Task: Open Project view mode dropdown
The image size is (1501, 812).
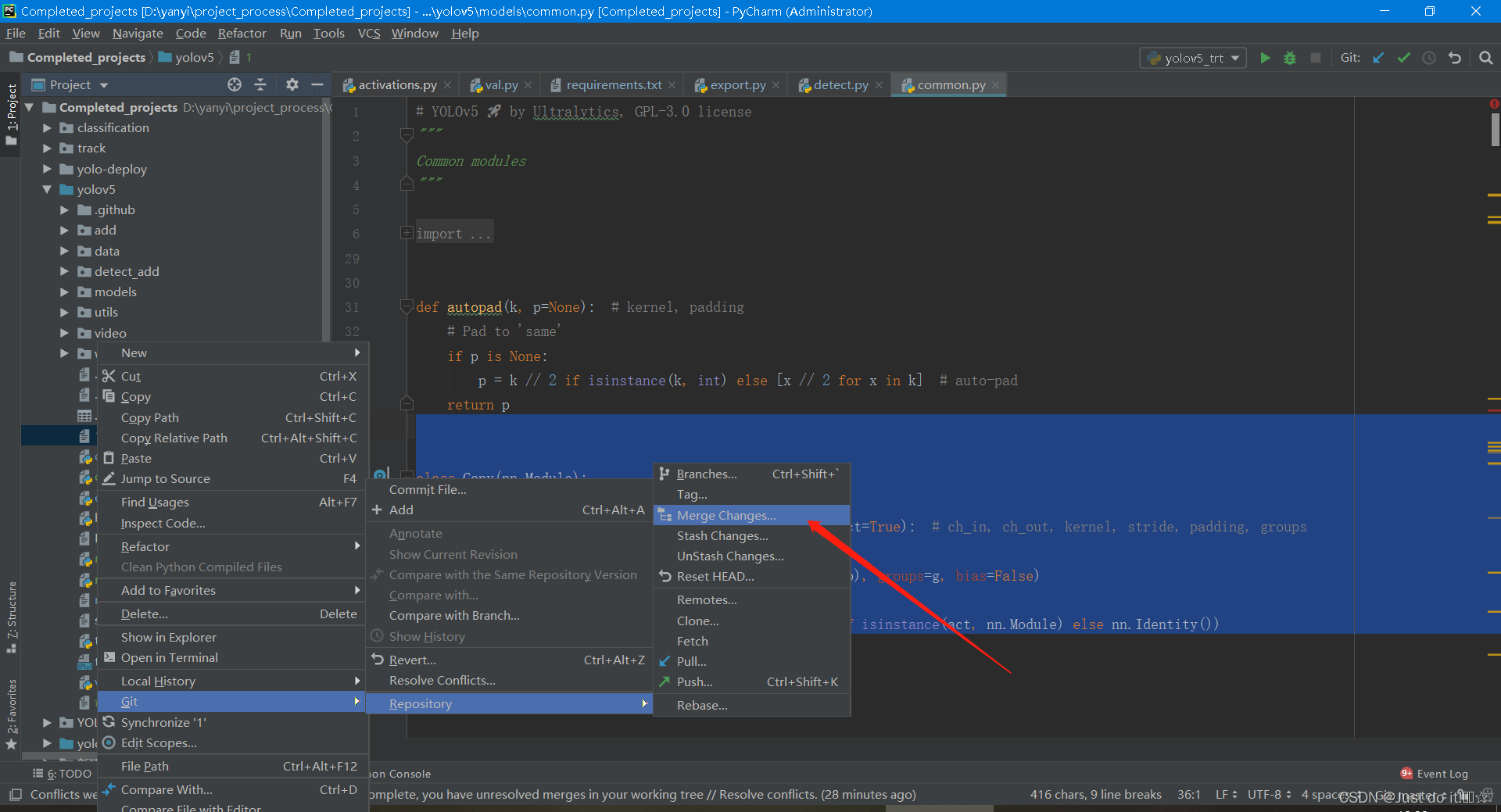Action: tap(104, 85)
